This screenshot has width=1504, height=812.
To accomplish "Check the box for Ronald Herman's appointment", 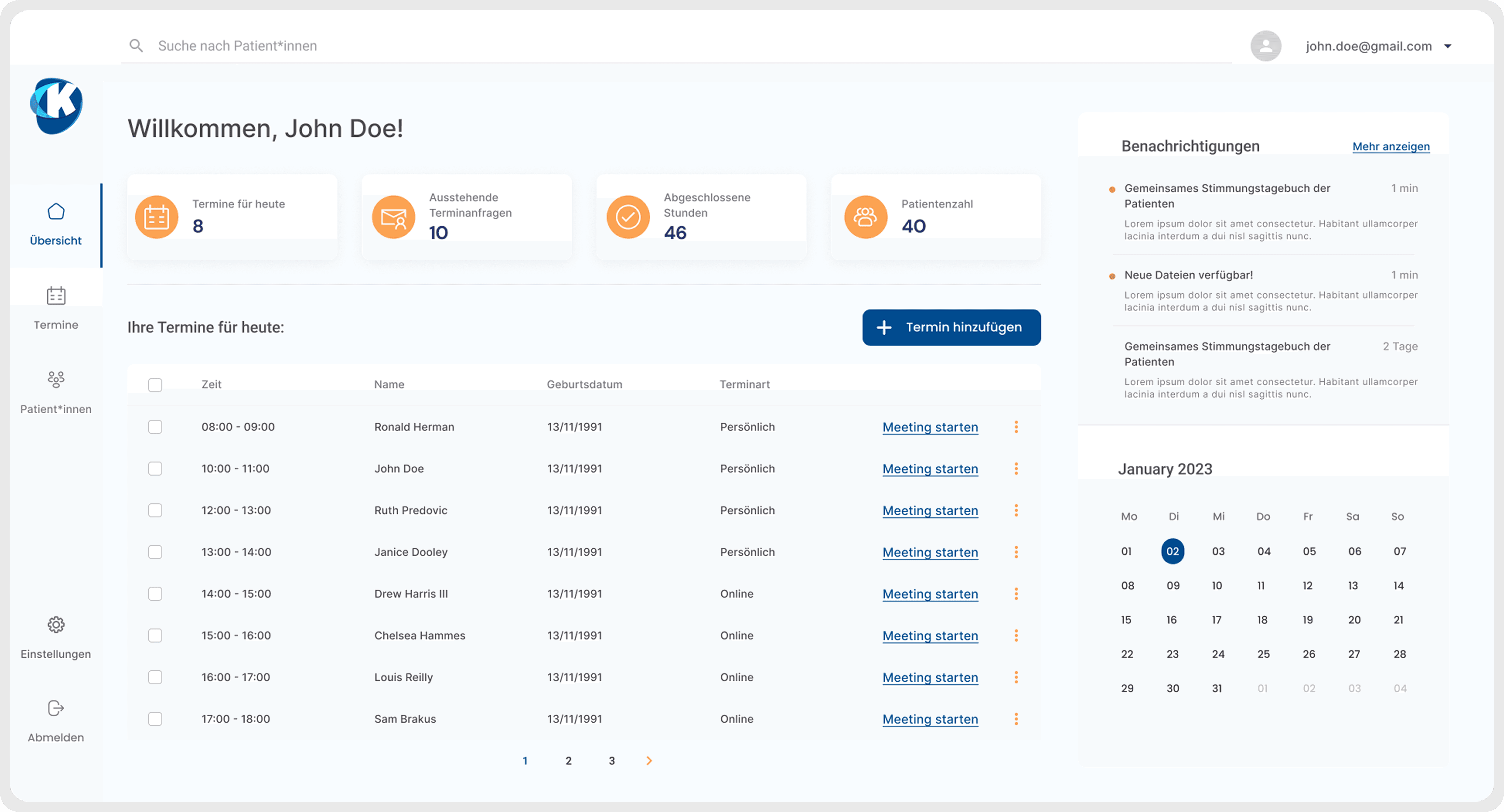I will click(155, 427).
